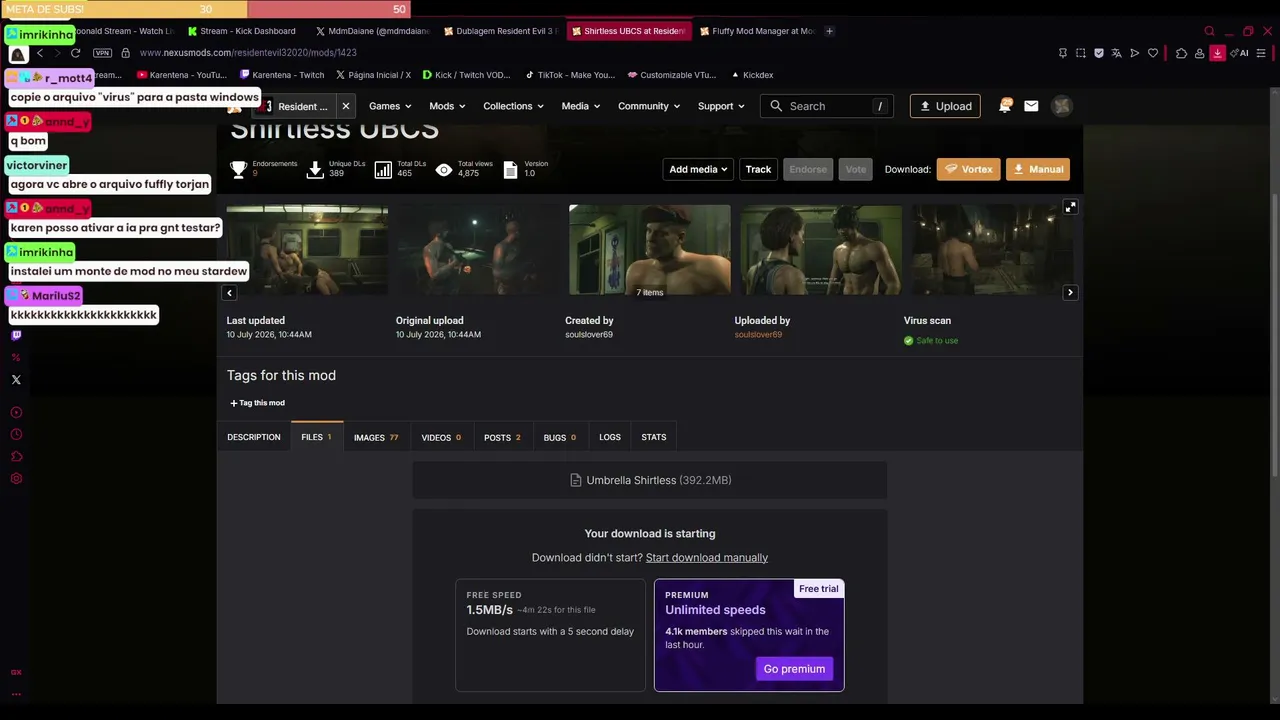Open a new browser tab
The image size is (1280, 720).
point(829,31)
